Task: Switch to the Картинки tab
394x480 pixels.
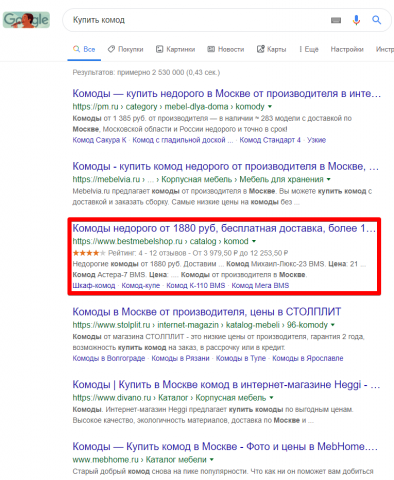Action: coord(176,49)
